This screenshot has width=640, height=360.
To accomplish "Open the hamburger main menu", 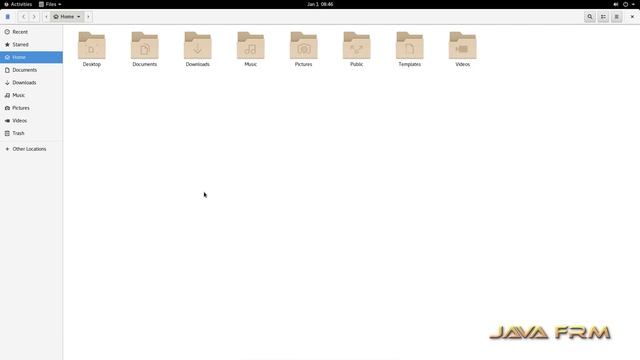I will click(x=617, y=17).
